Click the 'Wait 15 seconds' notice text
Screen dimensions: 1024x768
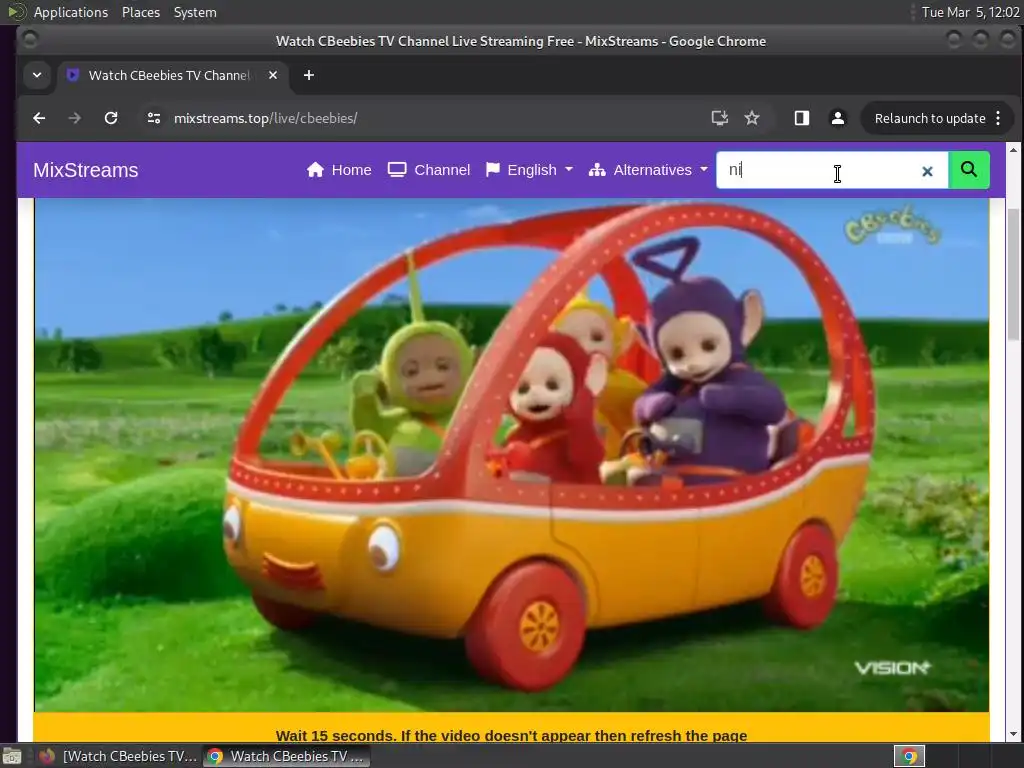tap(511, 735)
